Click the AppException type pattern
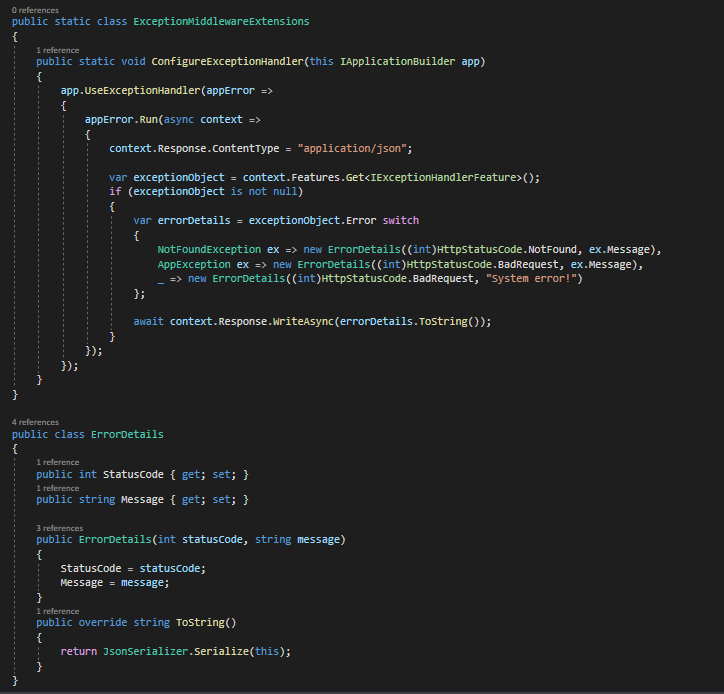Image resolution: width=724 pixels, height=694 pixels. pos(194,265)
